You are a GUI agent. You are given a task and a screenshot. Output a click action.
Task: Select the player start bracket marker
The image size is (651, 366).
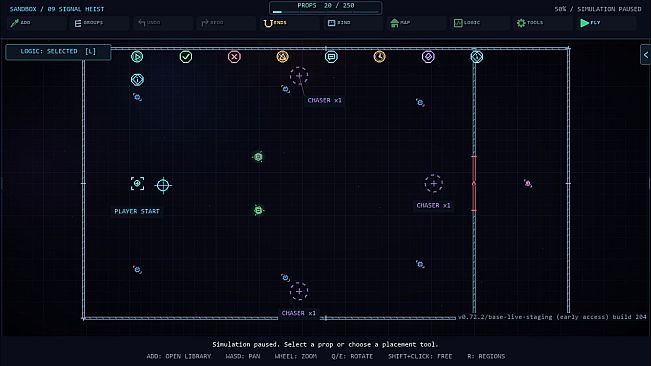click(x=137, y=183)
